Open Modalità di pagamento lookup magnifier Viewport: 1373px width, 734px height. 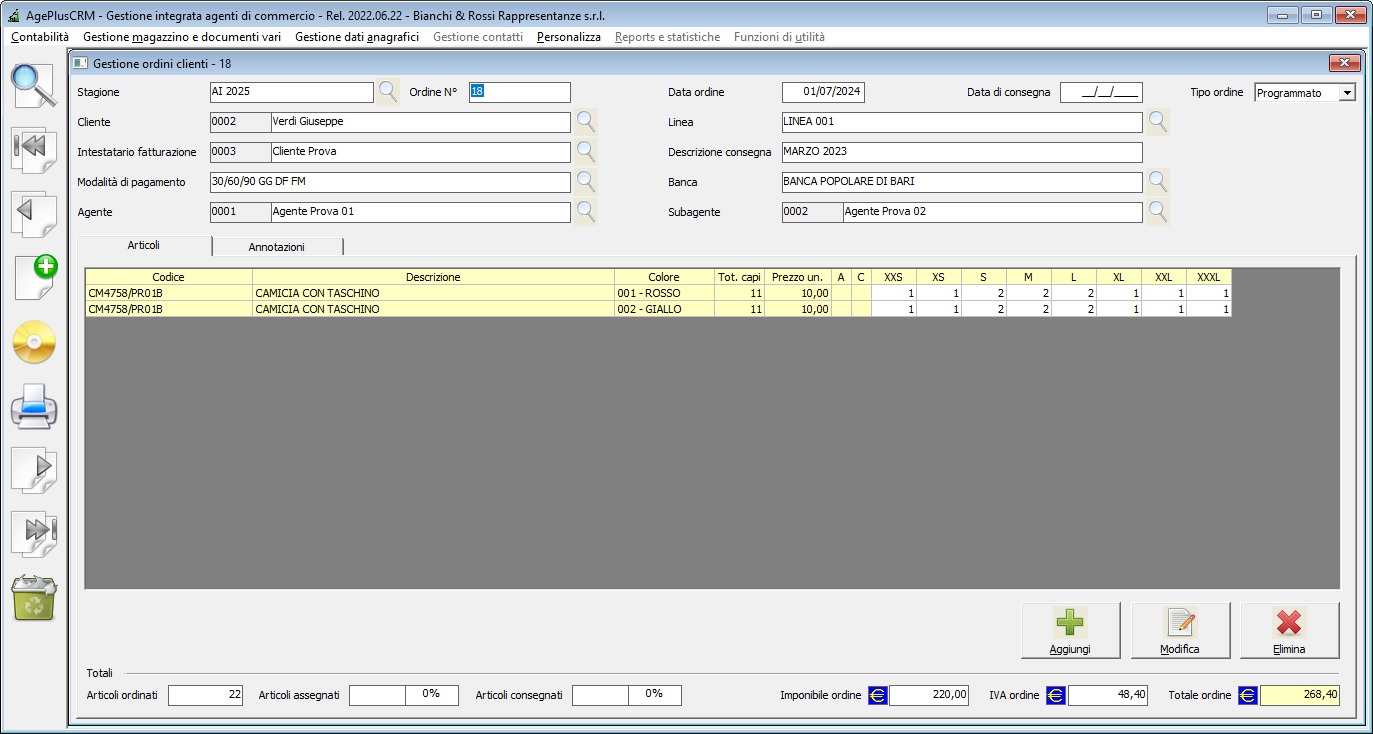pos(586,182)
